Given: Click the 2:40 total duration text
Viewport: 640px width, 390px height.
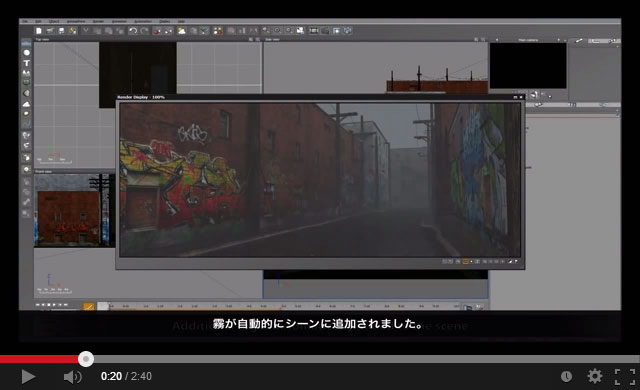Looking at the screenshot, I should (x=141, y=376).
